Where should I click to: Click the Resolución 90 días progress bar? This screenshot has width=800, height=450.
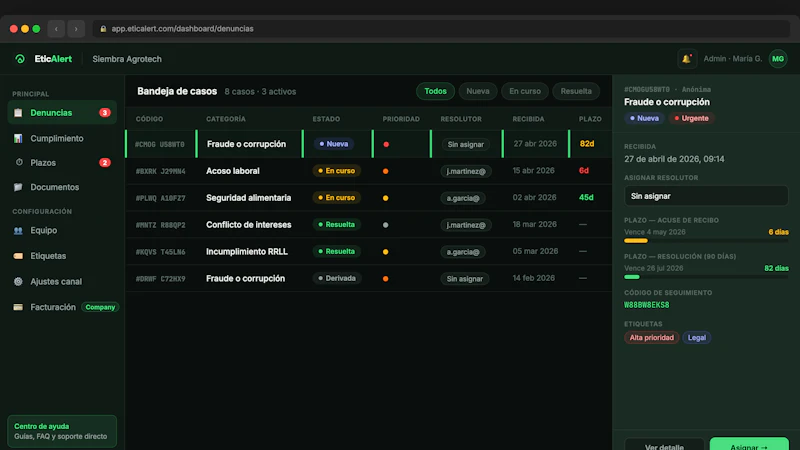pyautogui.click(x=706, y=277)
